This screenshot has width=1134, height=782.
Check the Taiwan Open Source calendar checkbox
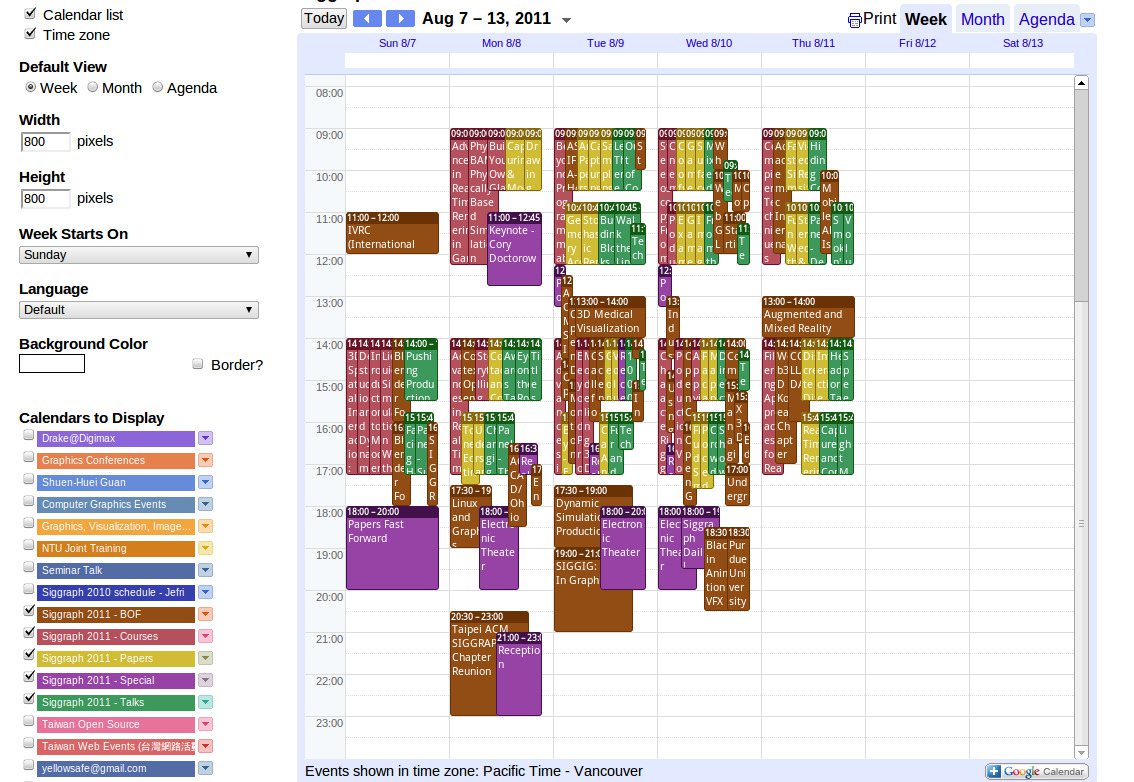[28, 721]
